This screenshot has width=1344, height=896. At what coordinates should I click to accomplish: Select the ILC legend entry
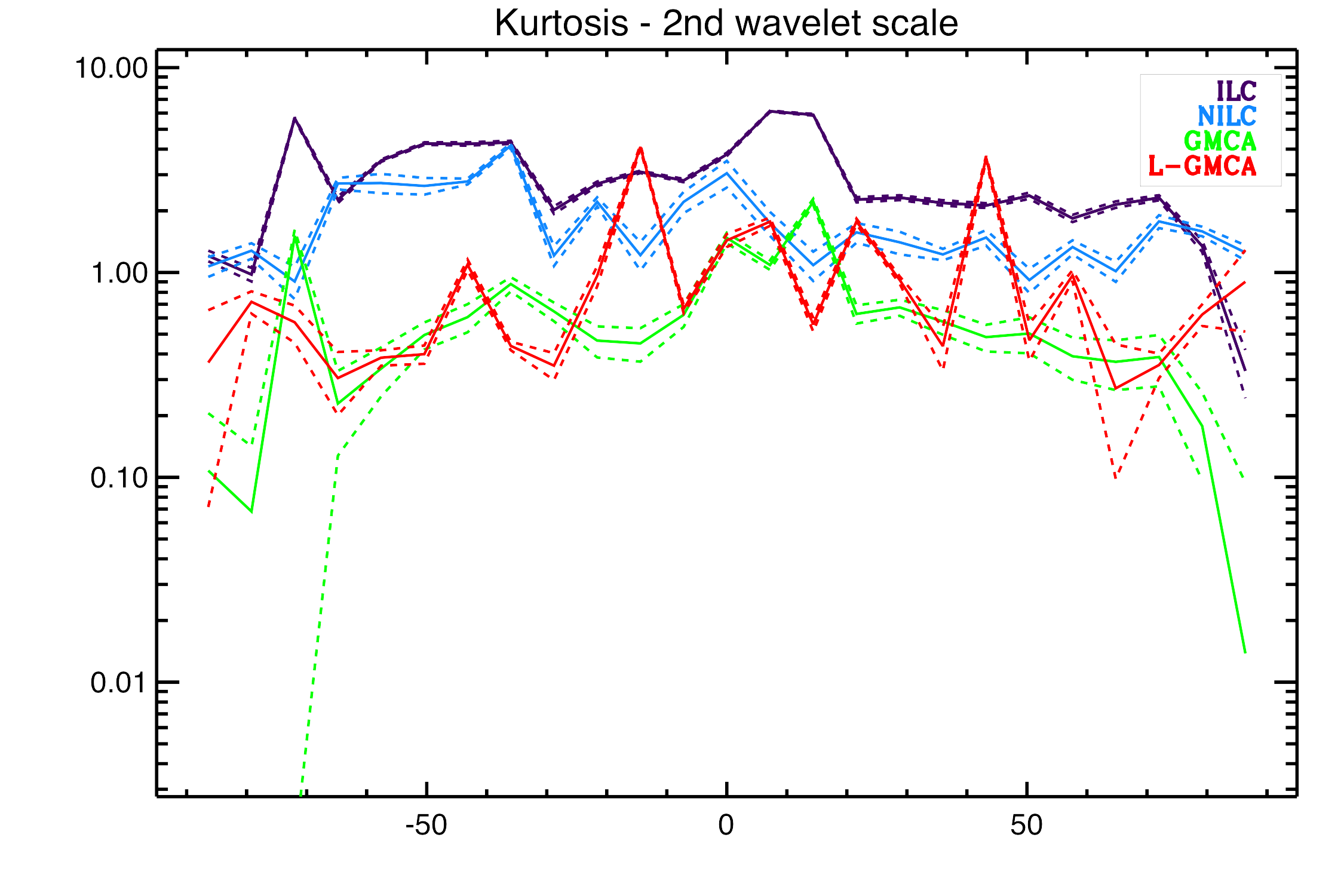(1236, 91)
